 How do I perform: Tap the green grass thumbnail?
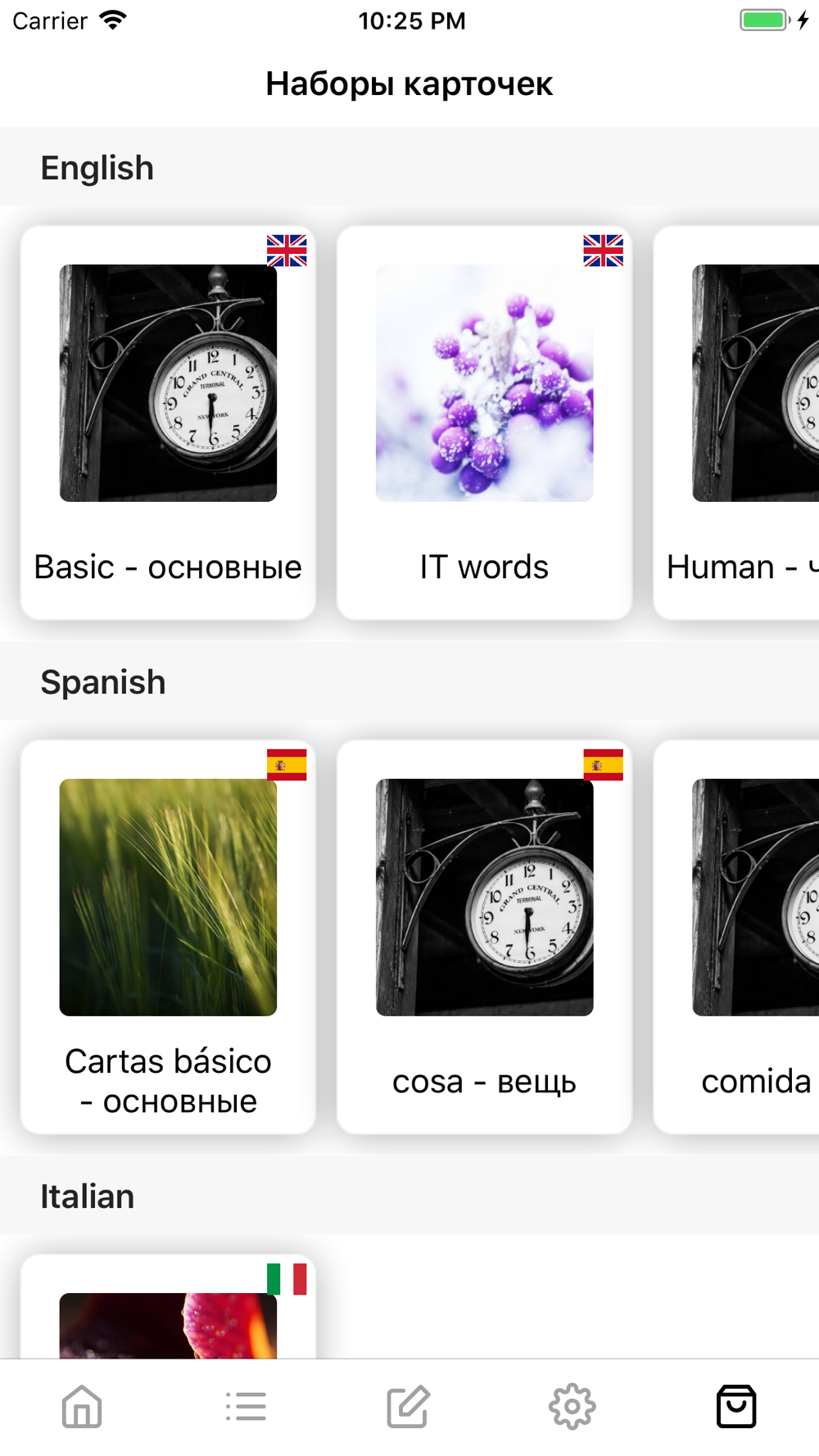click(x=168, y=897)
